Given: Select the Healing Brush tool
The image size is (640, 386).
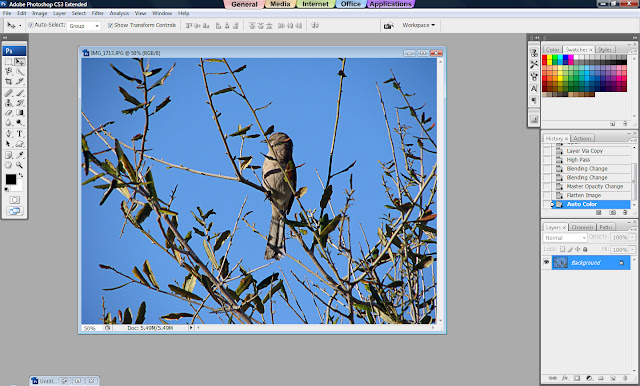Looking at the screenshot, I should tap(9, 93).
